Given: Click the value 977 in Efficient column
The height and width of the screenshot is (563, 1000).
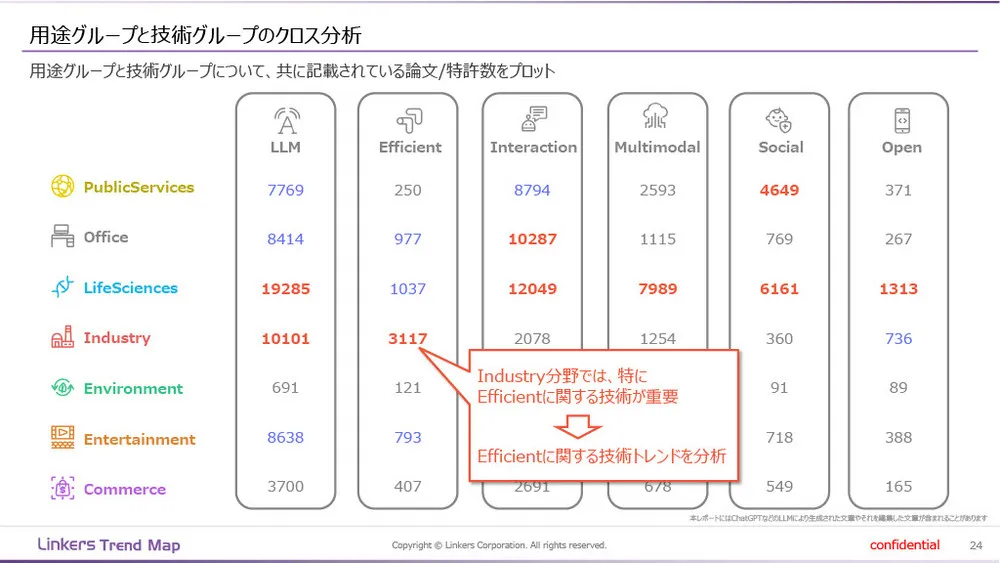Looking at the screenshot, I should 408,239.
